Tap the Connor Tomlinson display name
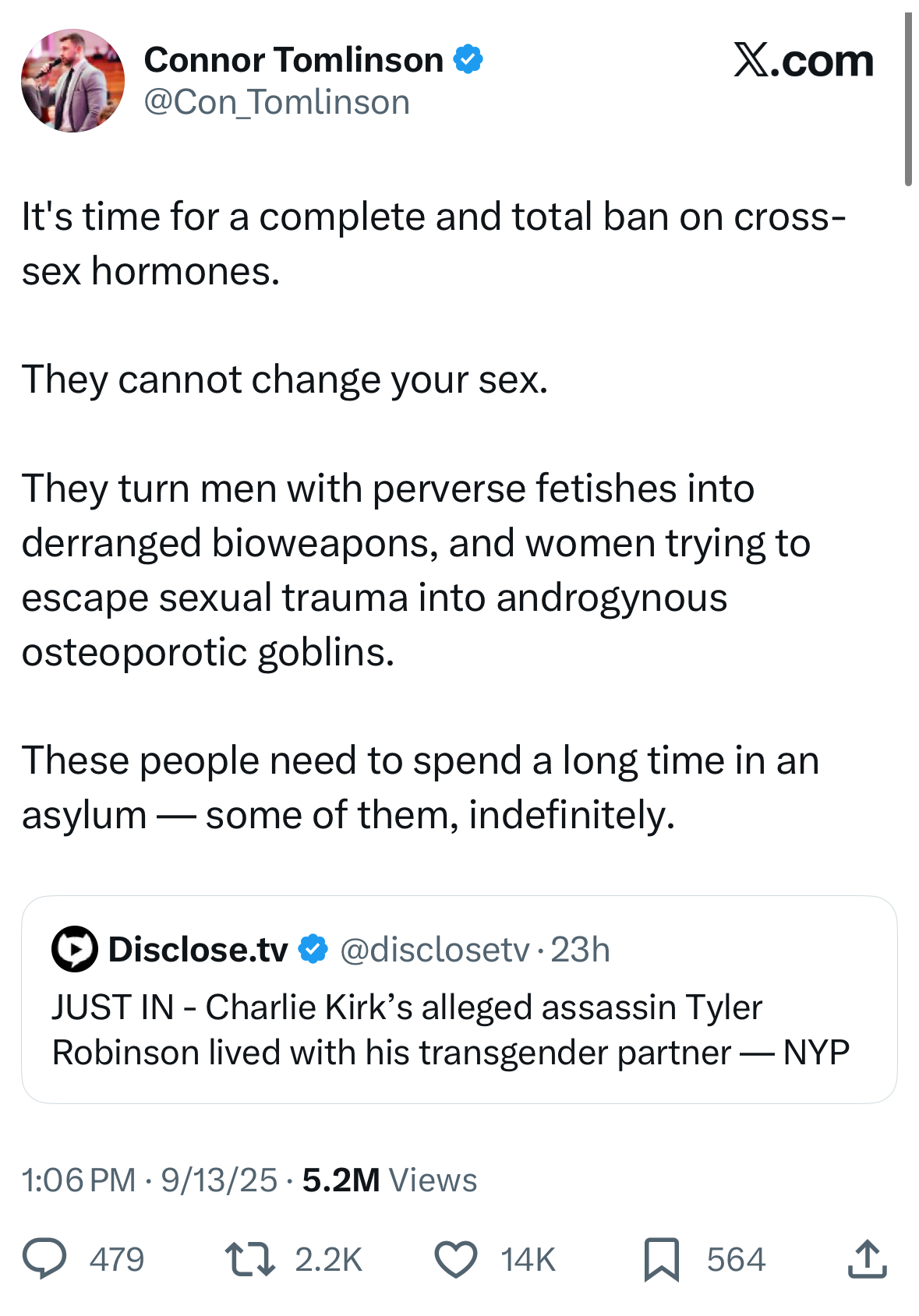919x1316 pixels. coord(294,60)
